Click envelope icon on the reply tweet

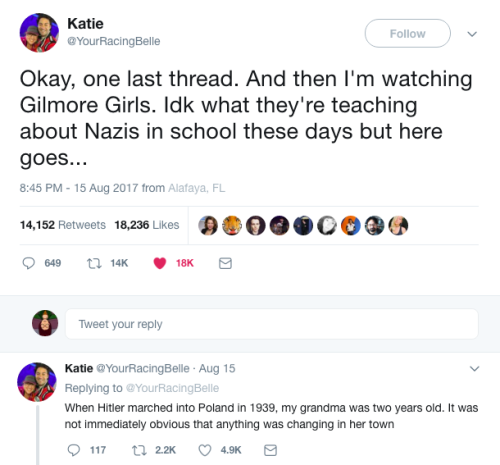pos(270,450)
